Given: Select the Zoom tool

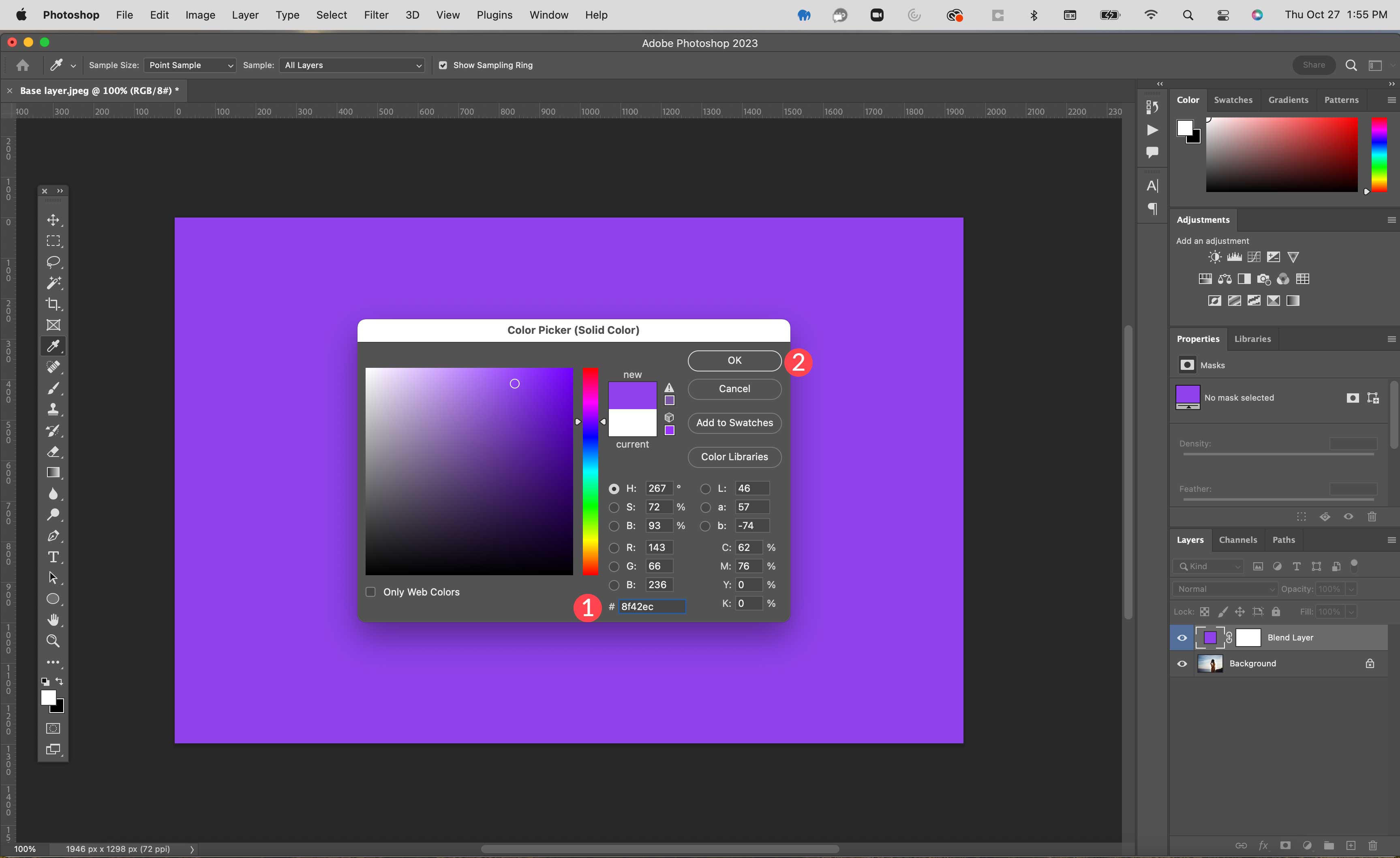Looking at the screenshot, I should (x=53, y=640).
